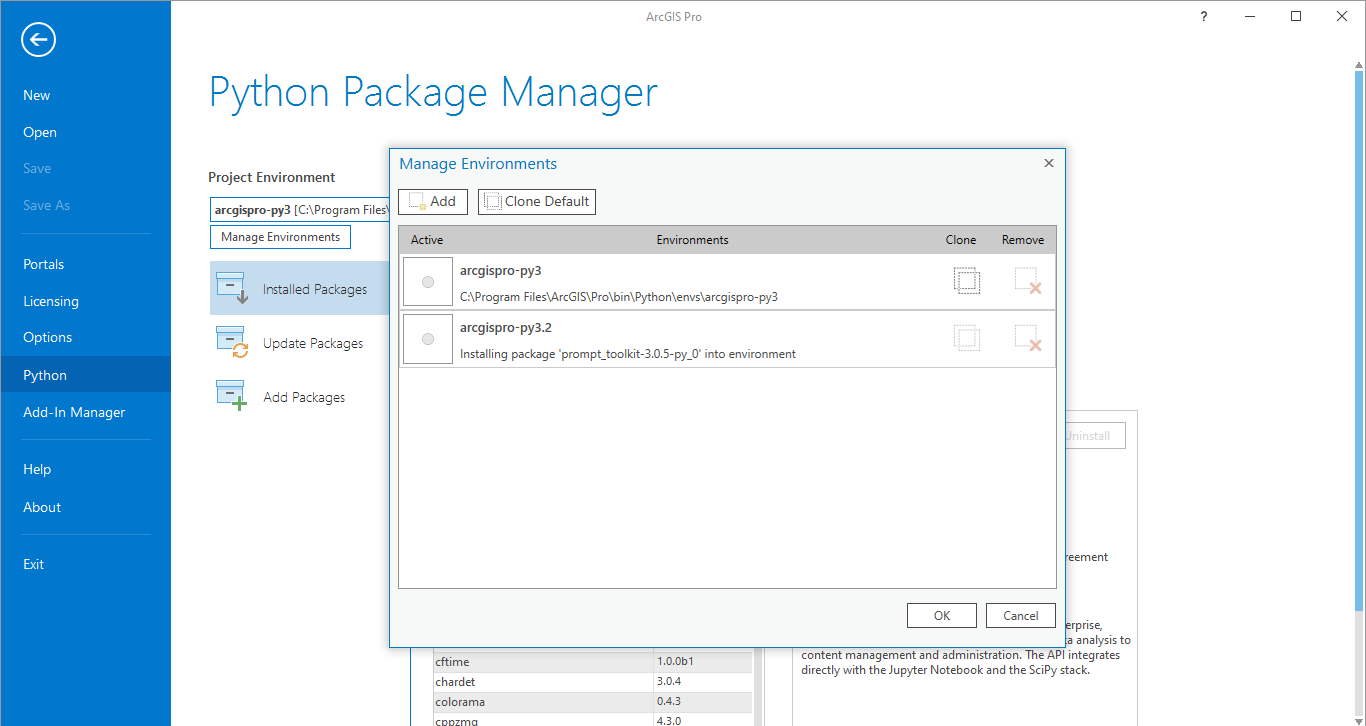
Task: Click the chardet version 3.0.4 cell
Action: 702,682
